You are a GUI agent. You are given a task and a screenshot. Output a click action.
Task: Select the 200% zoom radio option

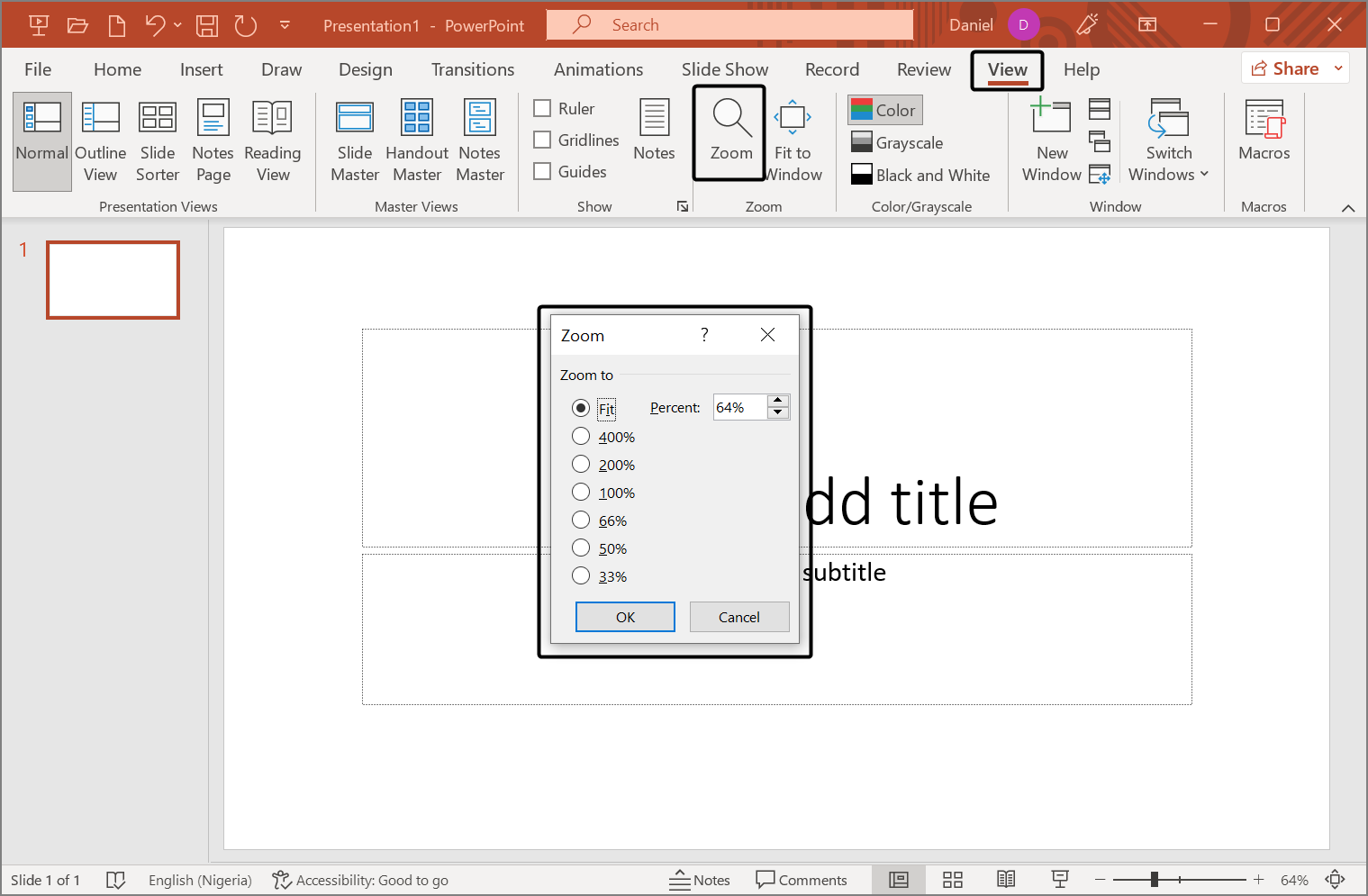coord(581,465)
